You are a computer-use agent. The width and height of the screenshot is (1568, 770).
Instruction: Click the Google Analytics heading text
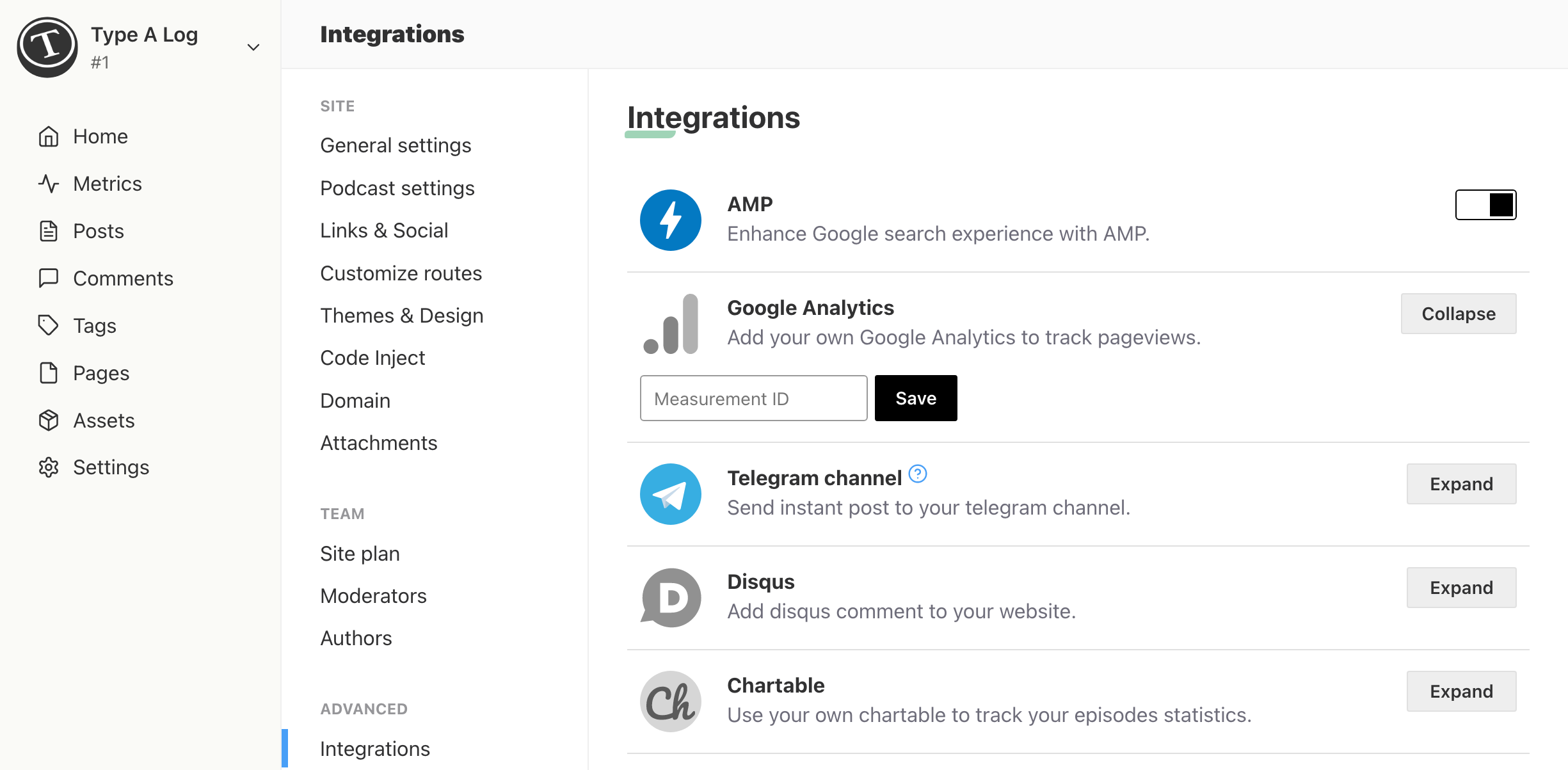[810, 308]
